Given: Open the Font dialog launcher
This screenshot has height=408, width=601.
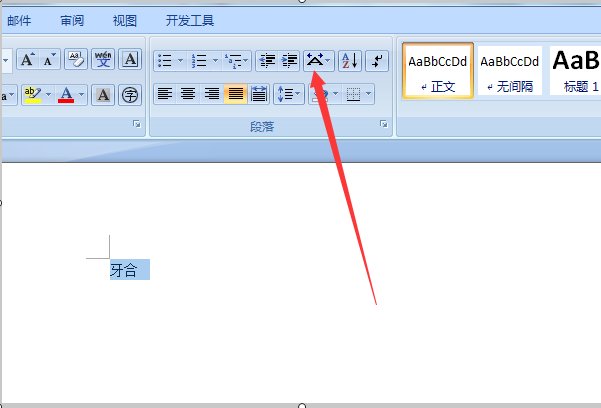Looking at the screenshot, I should [x=137, y=124].
